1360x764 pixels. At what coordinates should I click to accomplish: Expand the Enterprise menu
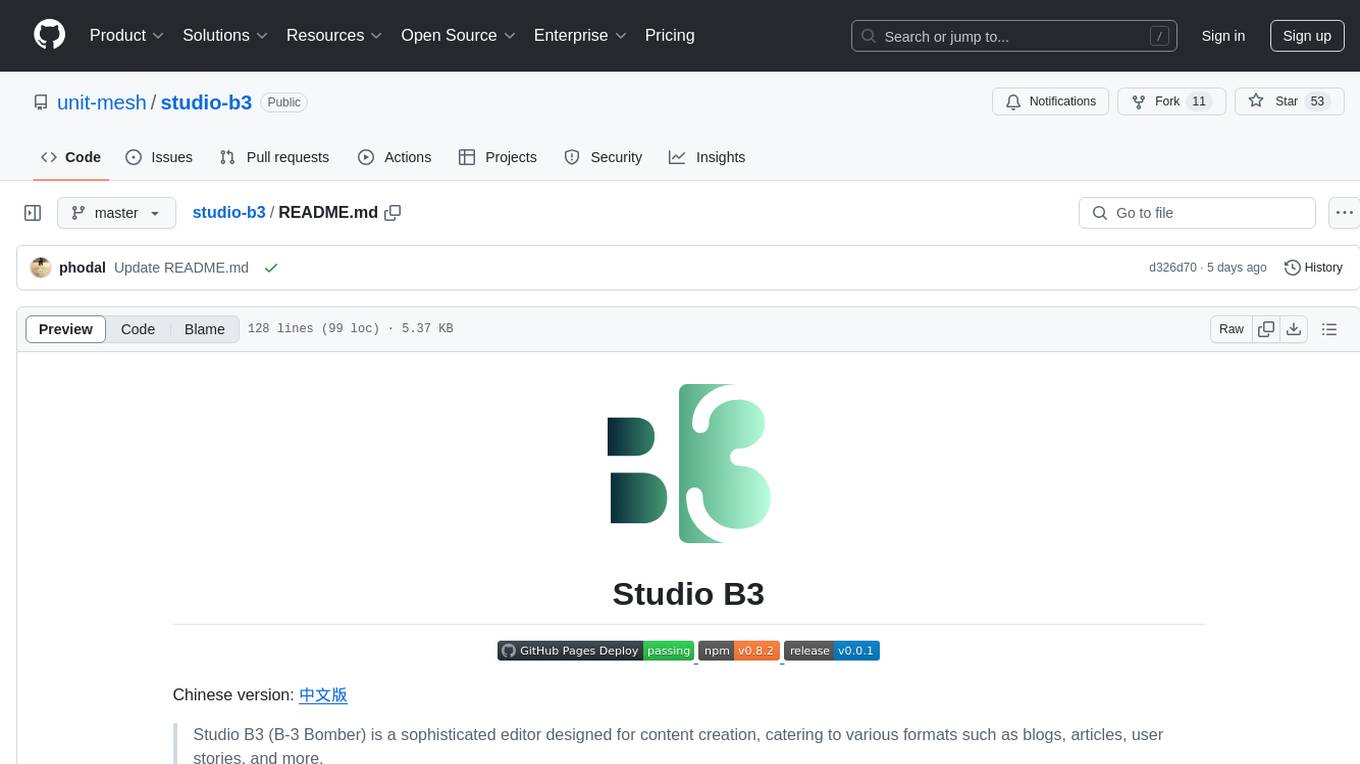click(580, 35)
